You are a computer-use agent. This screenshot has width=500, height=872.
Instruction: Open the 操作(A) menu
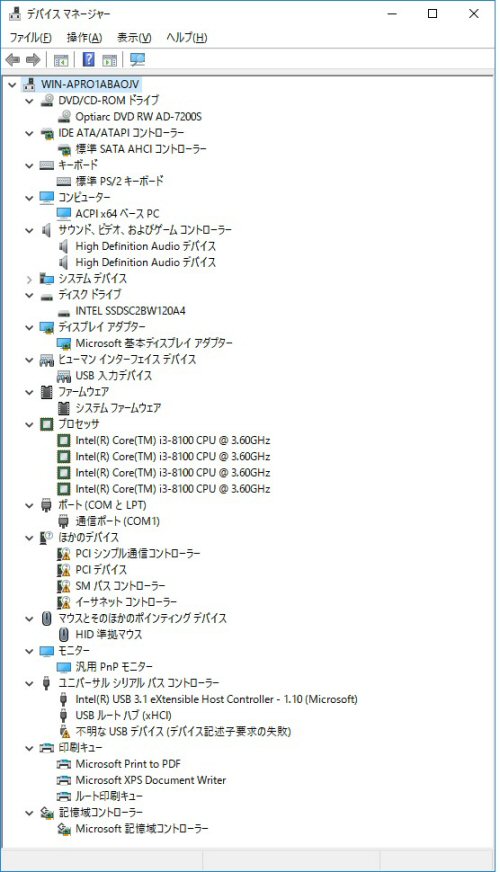point(84,38)
